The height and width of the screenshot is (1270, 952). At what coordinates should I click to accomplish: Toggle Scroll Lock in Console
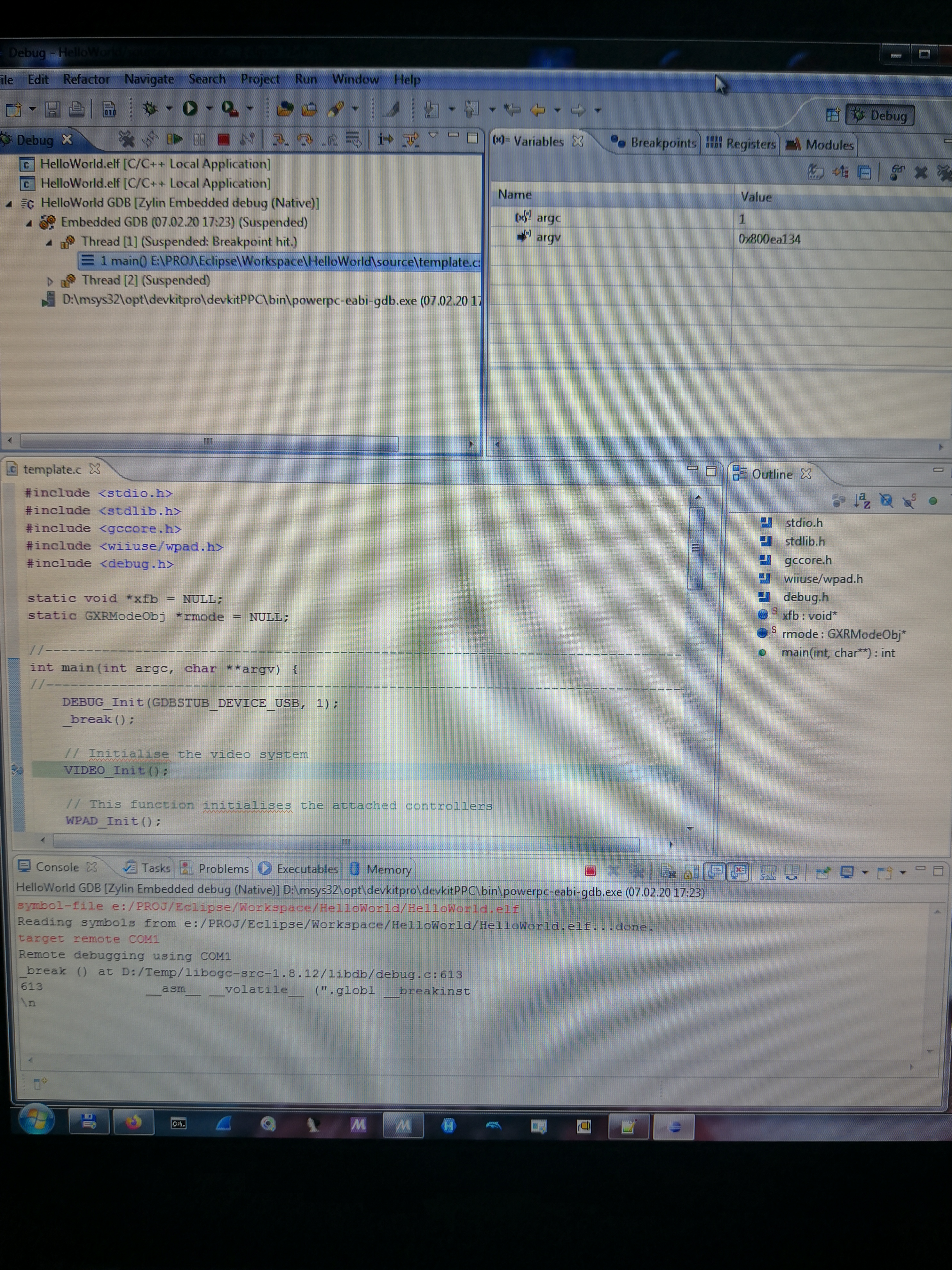point(692,872)
